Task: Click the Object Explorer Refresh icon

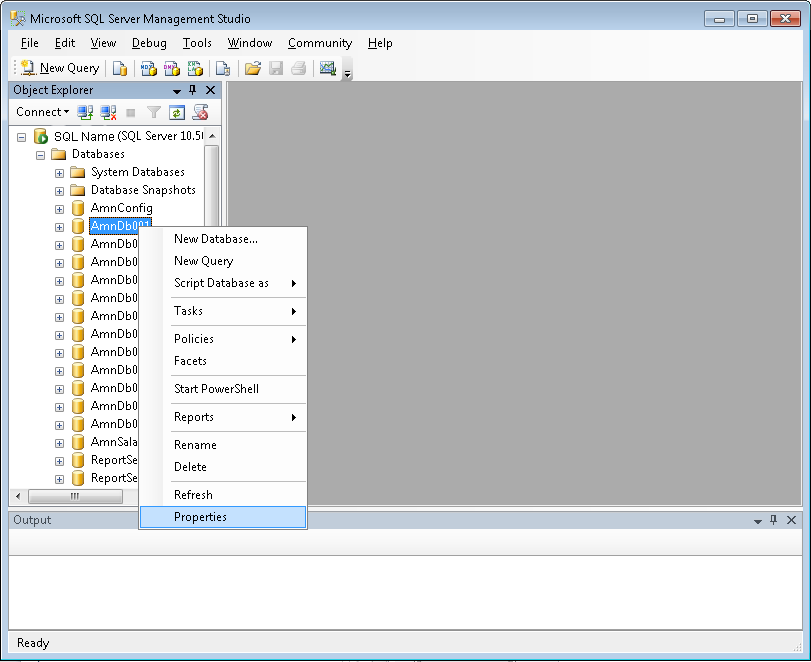Action: point(177,112)
